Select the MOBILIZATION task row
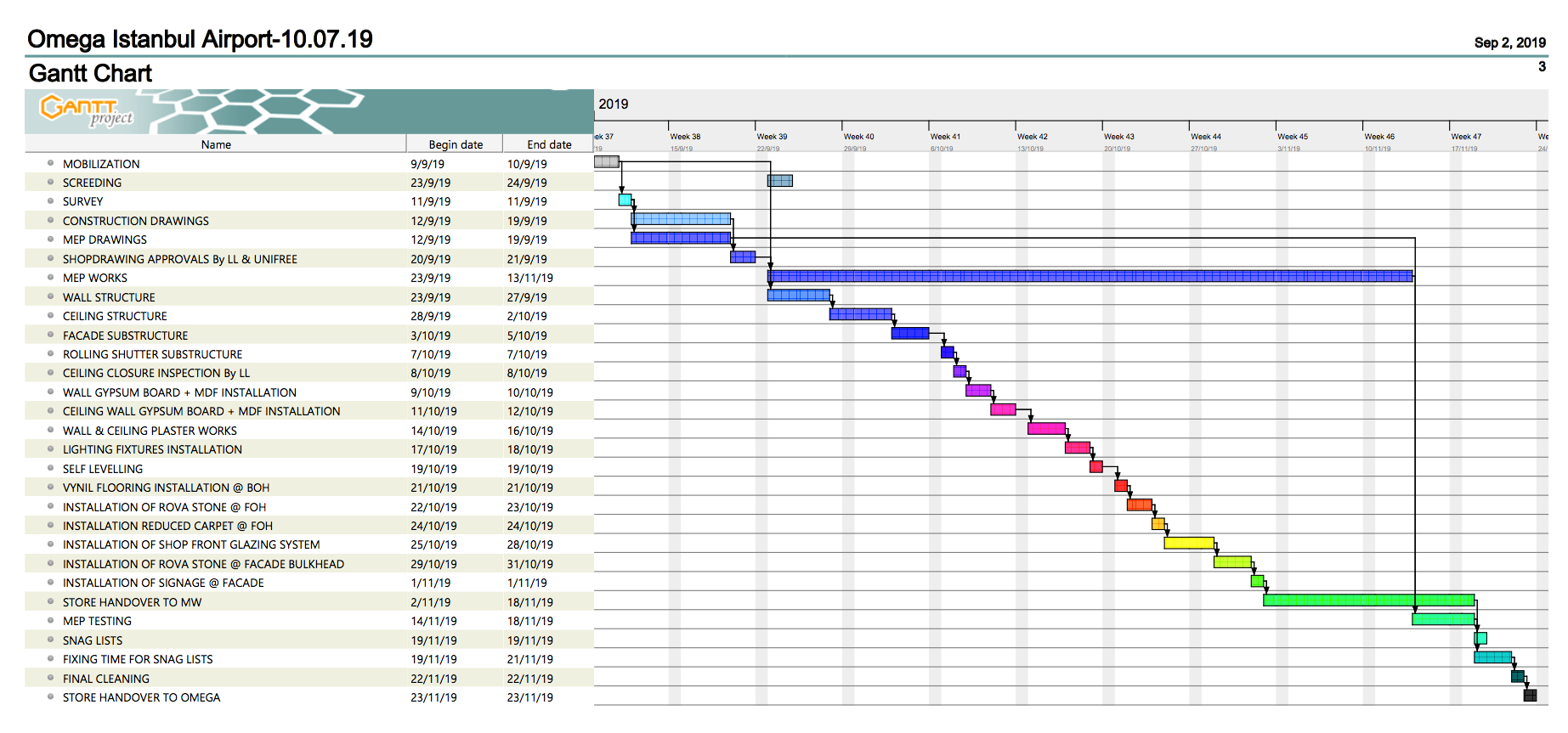The image size is (1568, 733). (x=309, y=164)
